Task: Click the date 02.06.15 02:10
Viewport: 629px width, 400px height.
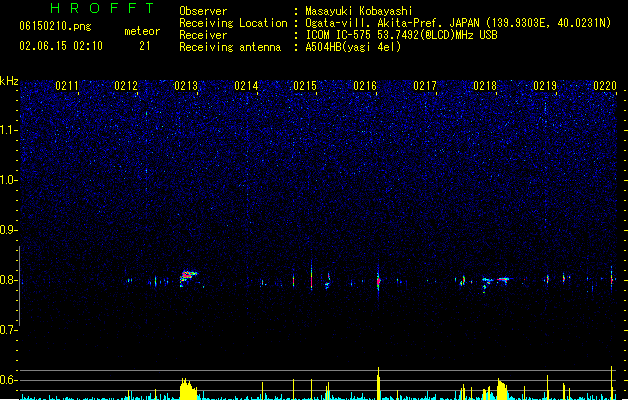Action: pos(61,46)
